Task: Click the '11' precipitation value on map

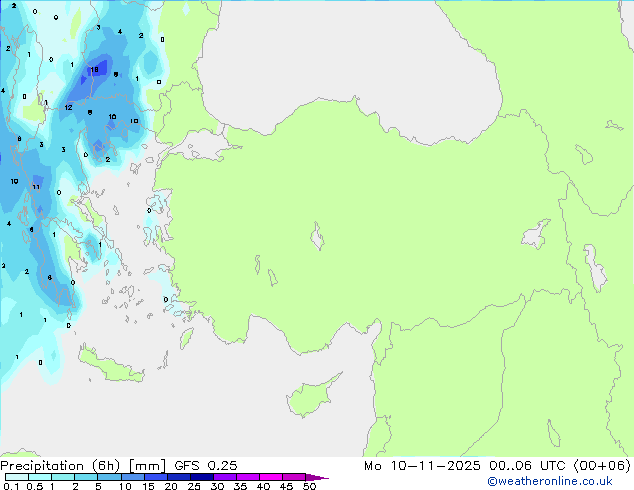Action: click(36, 187)
